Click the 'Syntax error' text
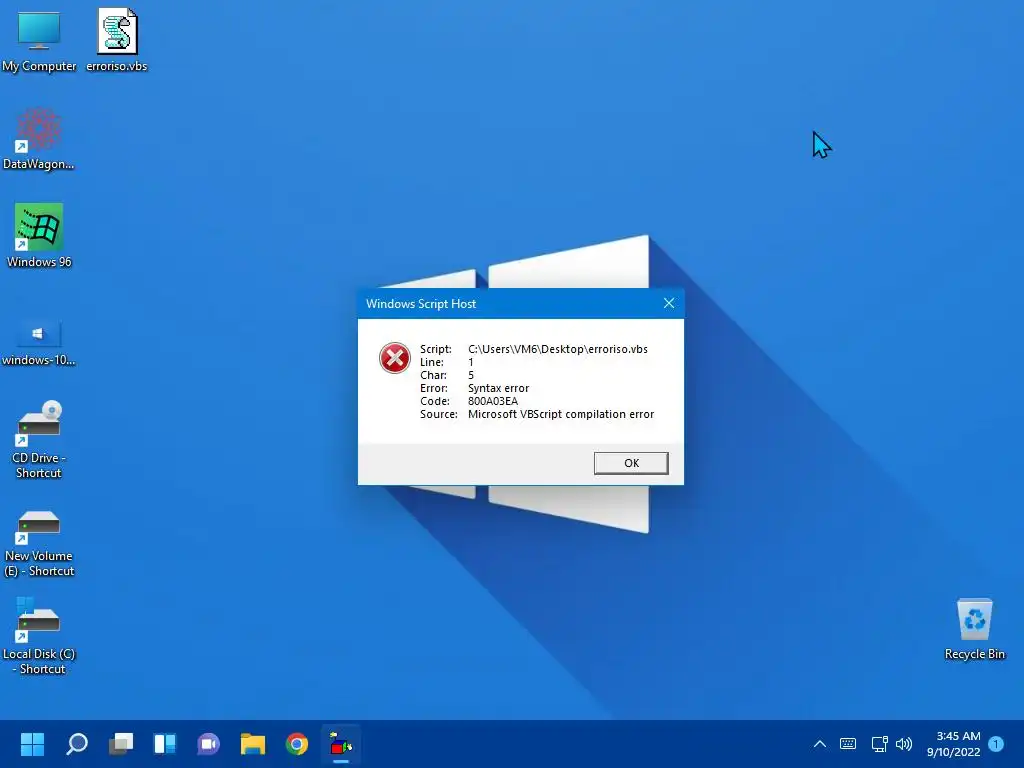This screenshot has width=1024, height=768. pos(498,388)
